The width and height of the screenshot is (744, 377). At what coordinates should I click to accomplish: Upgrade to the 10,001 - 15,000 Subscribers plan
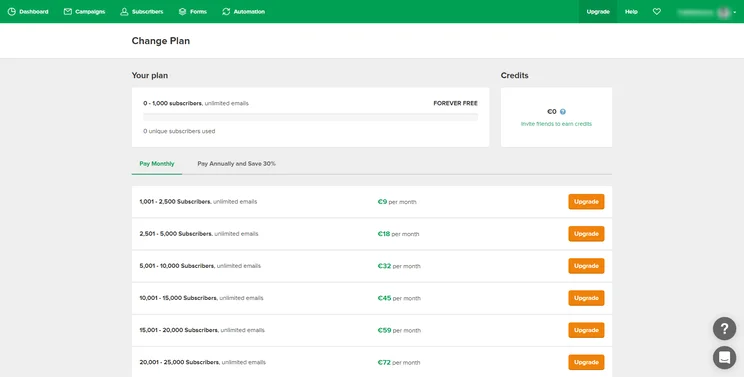586,298
